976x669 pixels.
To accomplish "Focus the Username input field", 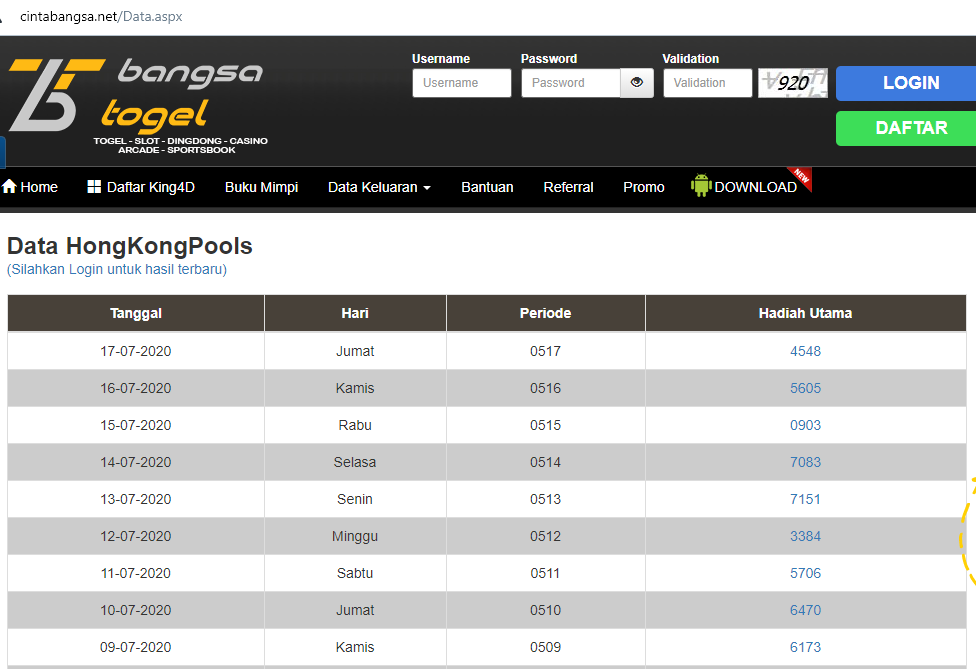I will [462, 83].
